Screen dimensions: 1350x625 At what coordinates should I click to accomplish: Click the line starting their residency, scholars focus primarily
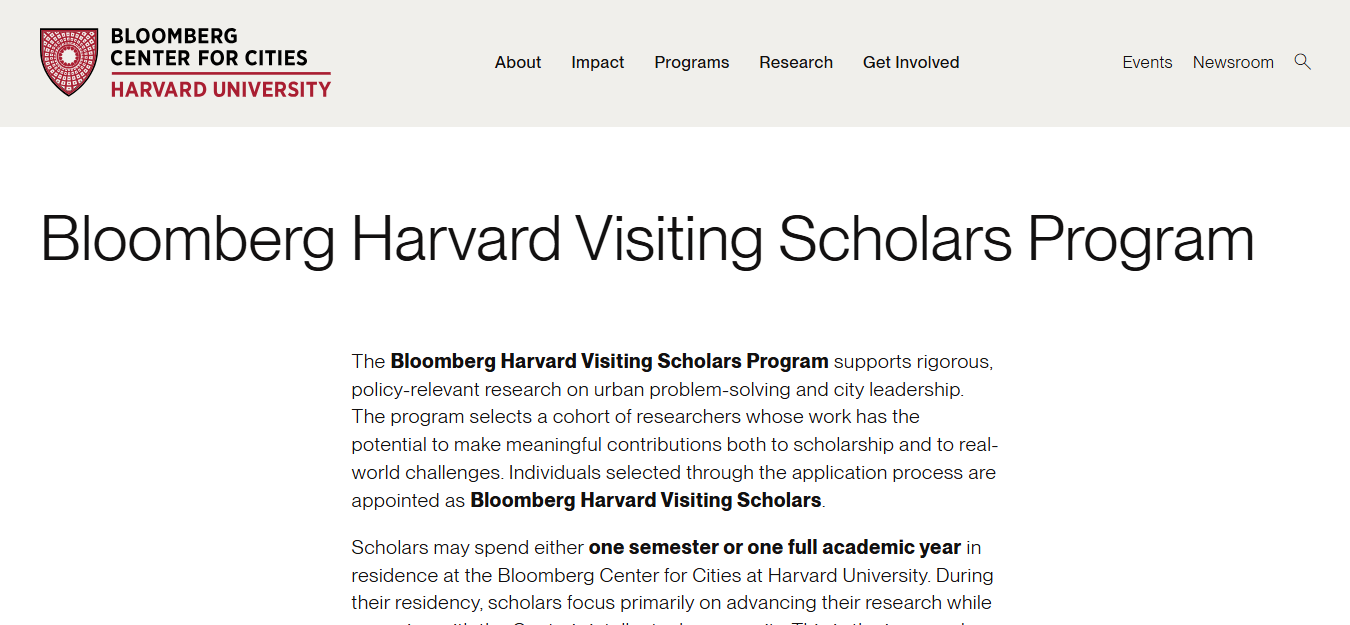671,603
